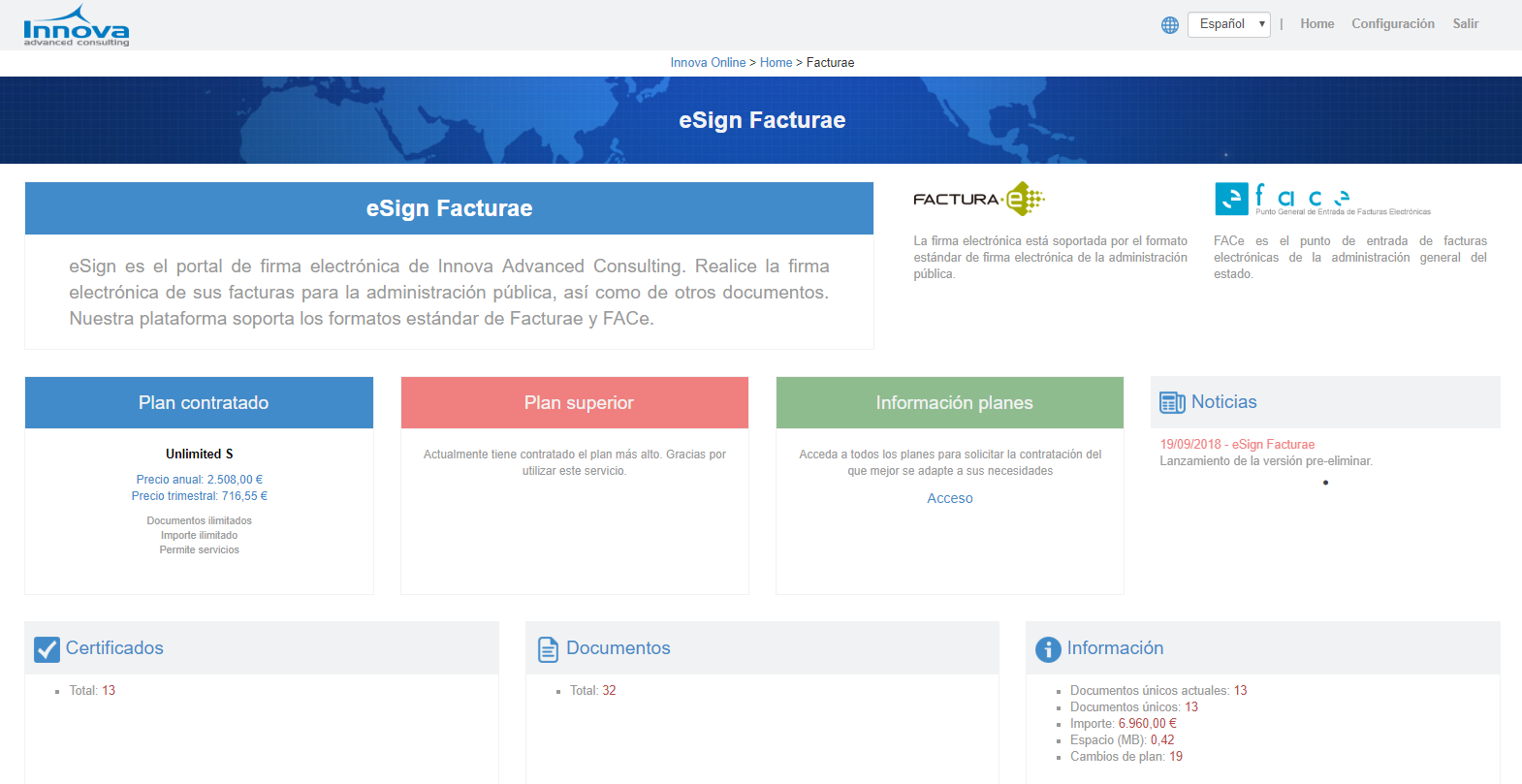Click Espacio (MB): 0,42 entry
The image size is (1522, 784).
(1123, 740)
